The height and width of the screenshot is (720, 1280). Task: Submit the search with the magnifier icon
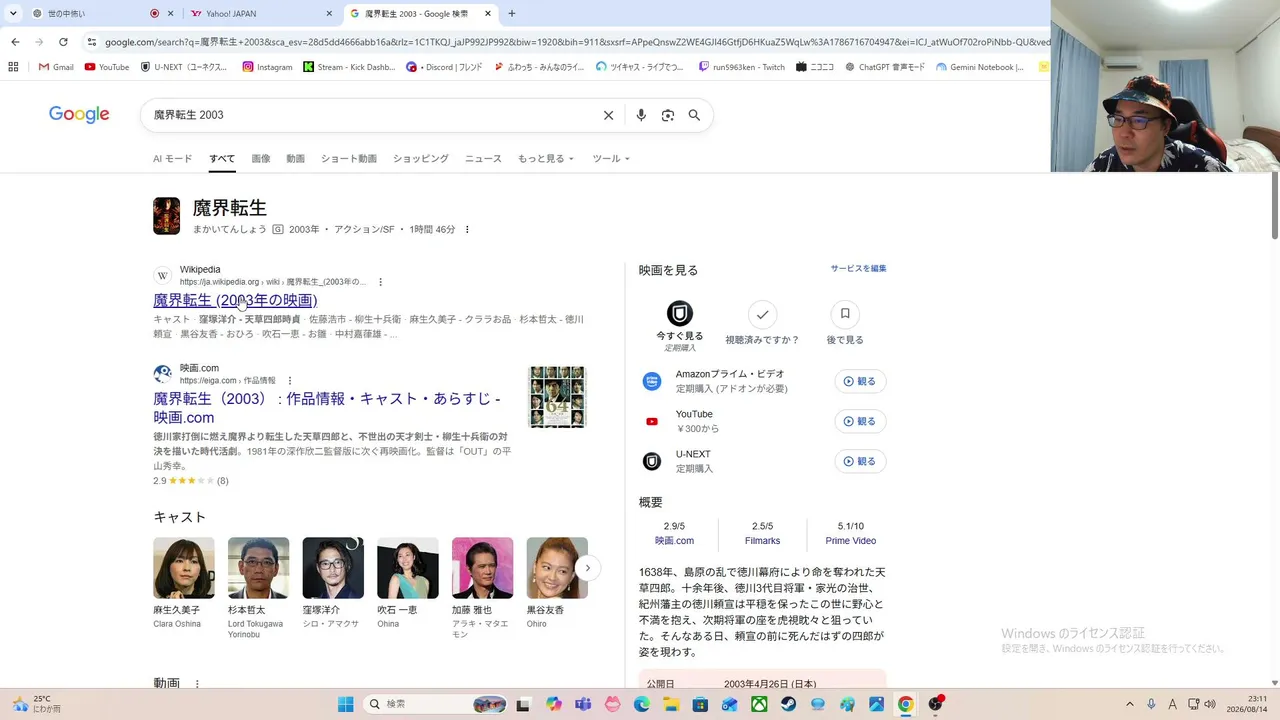click(694, 115)
